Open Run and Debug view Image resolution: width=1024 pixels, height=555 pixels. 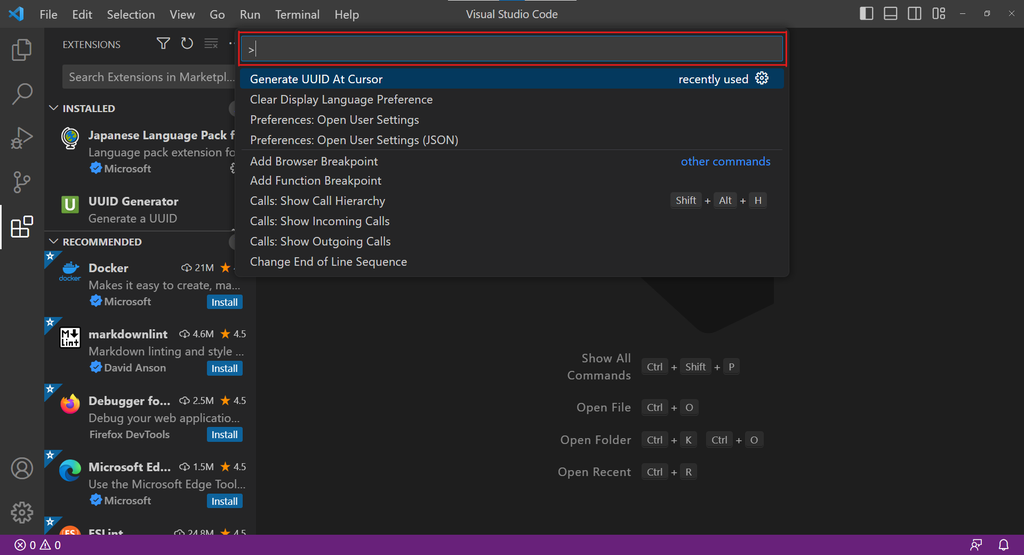tap(21, 138)
